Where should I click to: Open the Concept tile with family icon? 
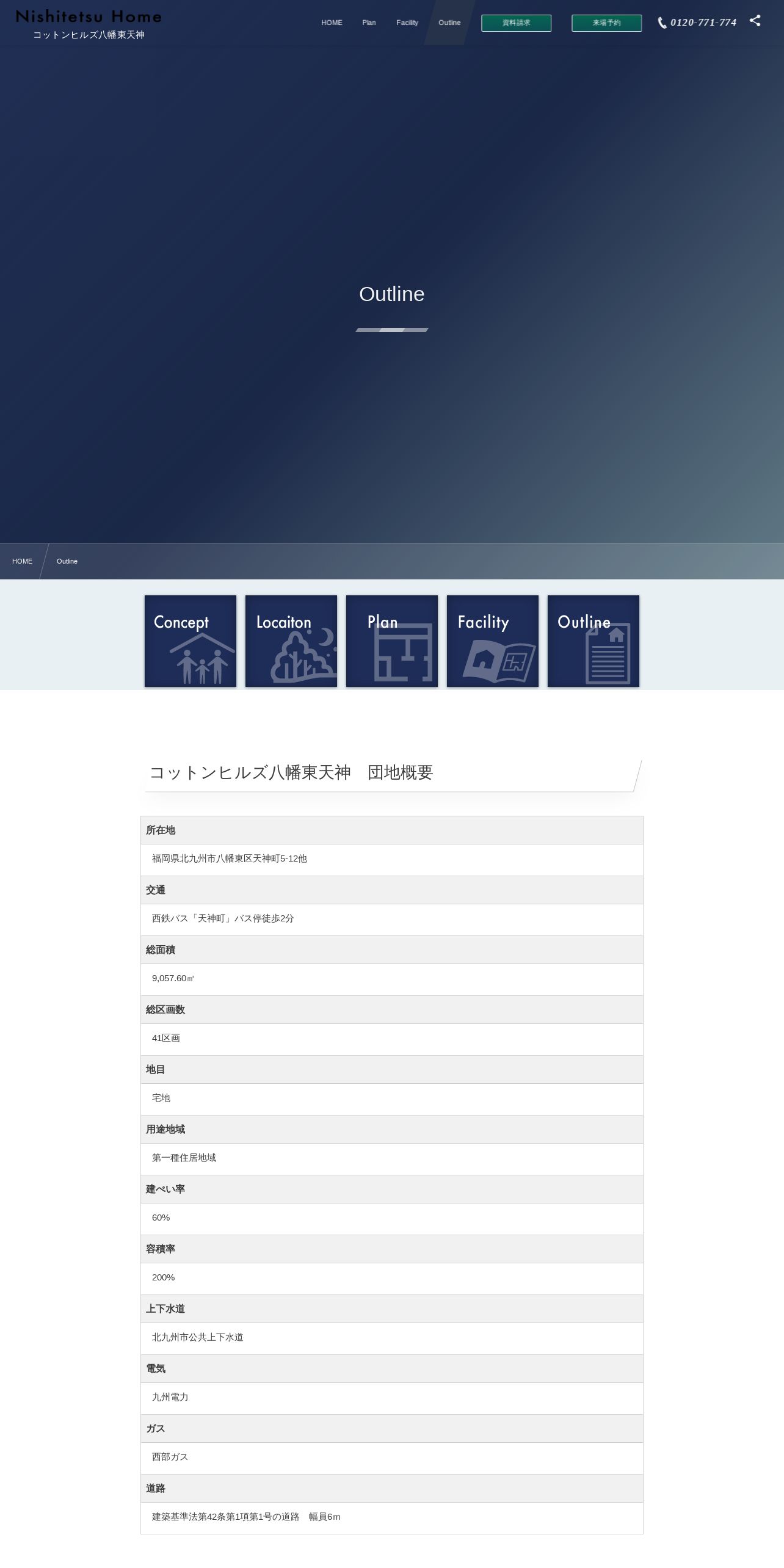pos(191,641)
